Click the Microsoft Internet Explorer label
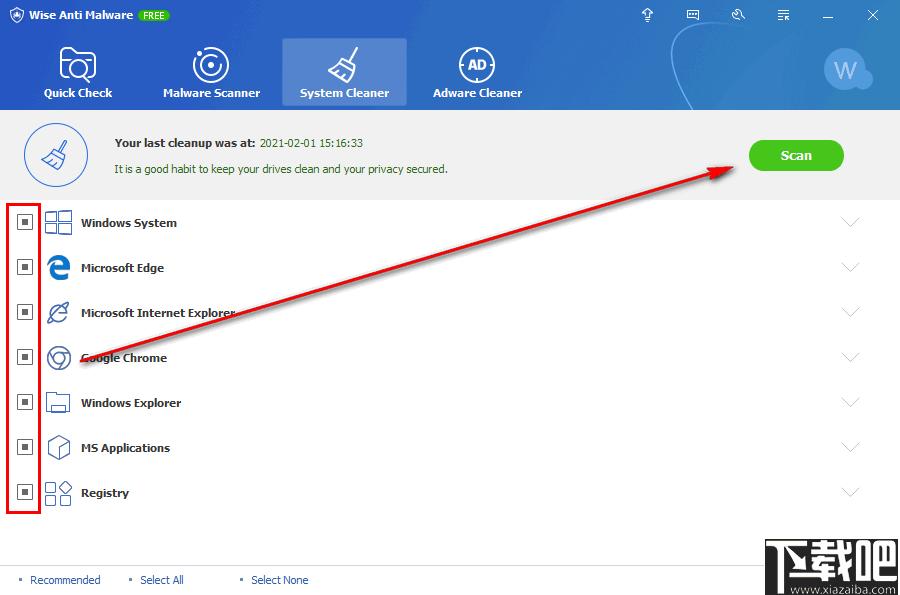This screenshot has height=595, width=900. coord(158,313)
